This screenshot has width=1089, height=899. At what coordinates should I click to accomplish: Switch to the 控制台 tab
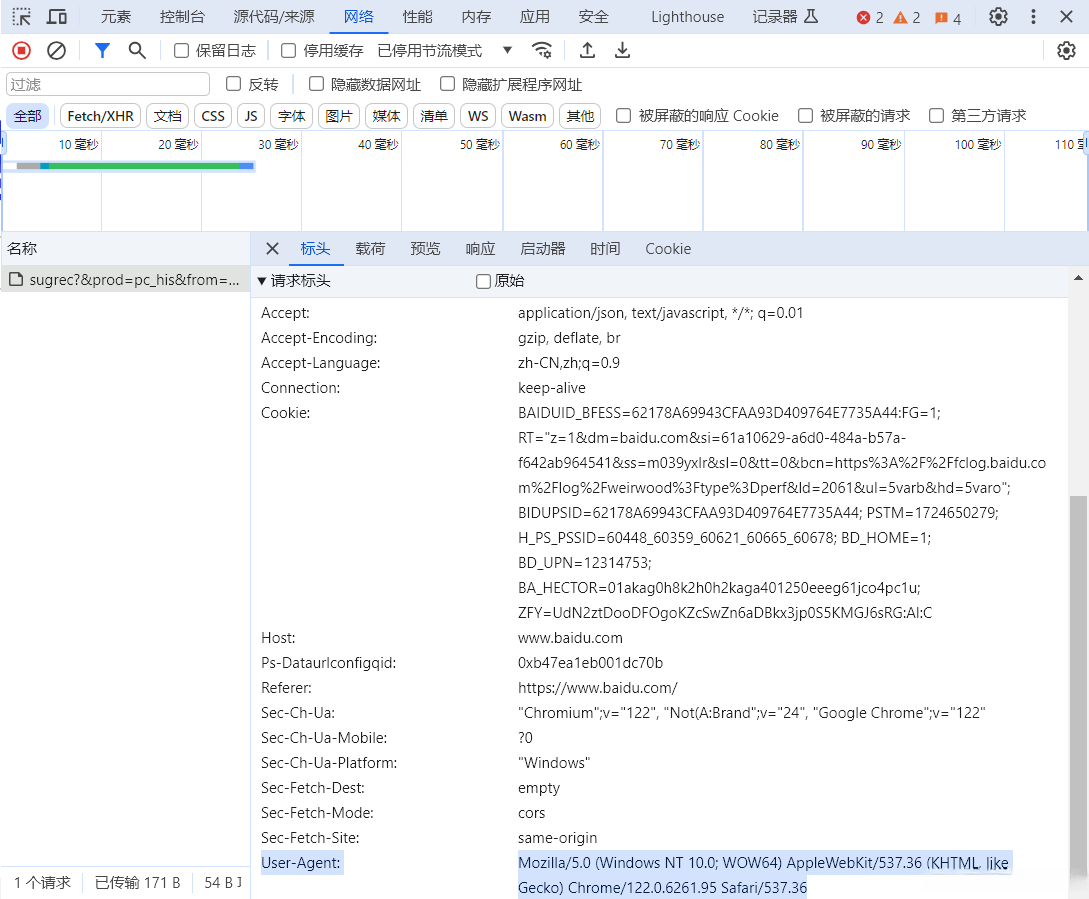[182, 17]
